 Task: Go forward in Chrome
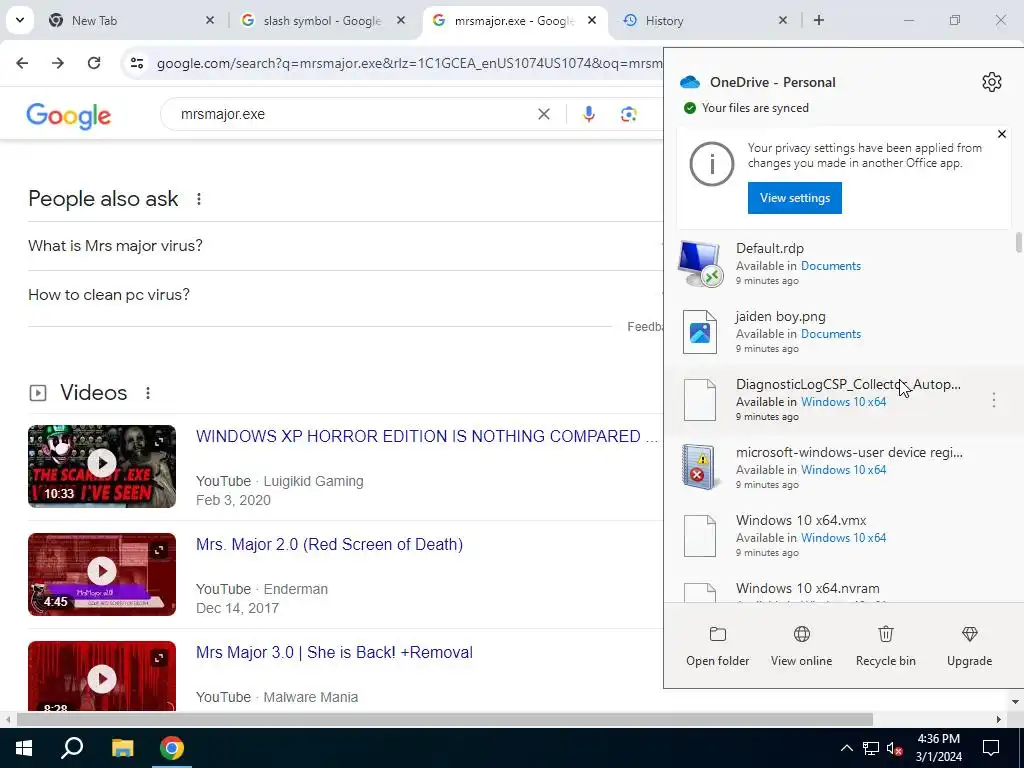coord(58,63)
